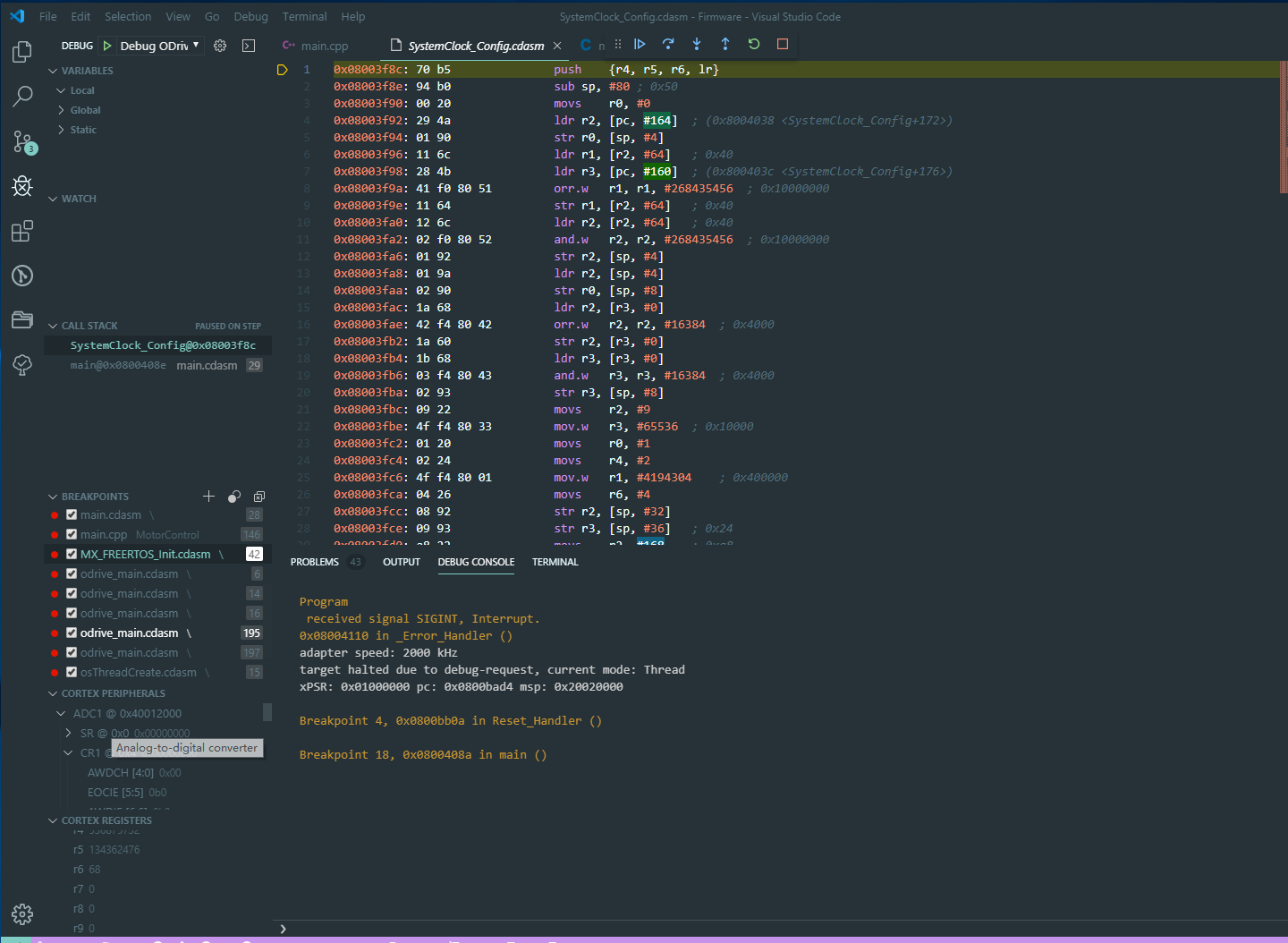Viewport: 1288px width, 943px height.
Task: Close the SystemClock_Config.cdasm tab
Action: pyautogui.click(x=557, y=46)
